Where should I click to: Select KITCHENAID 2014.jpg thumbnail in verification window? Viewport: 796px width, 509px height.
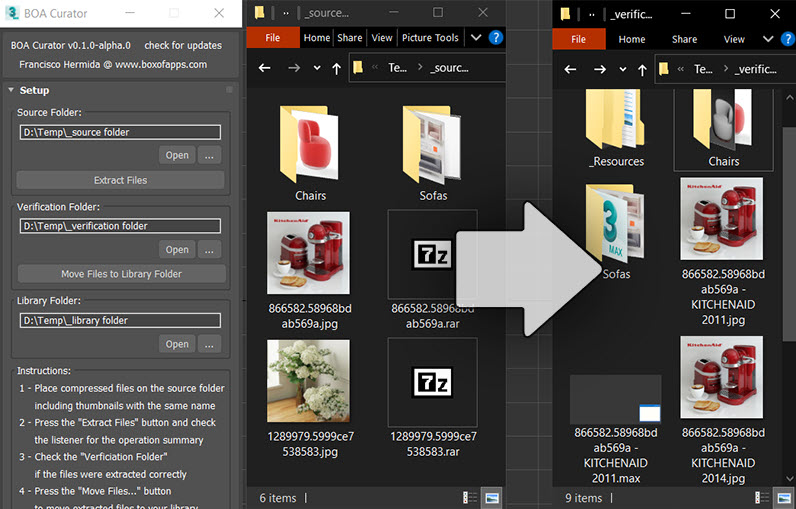(721, 377)
